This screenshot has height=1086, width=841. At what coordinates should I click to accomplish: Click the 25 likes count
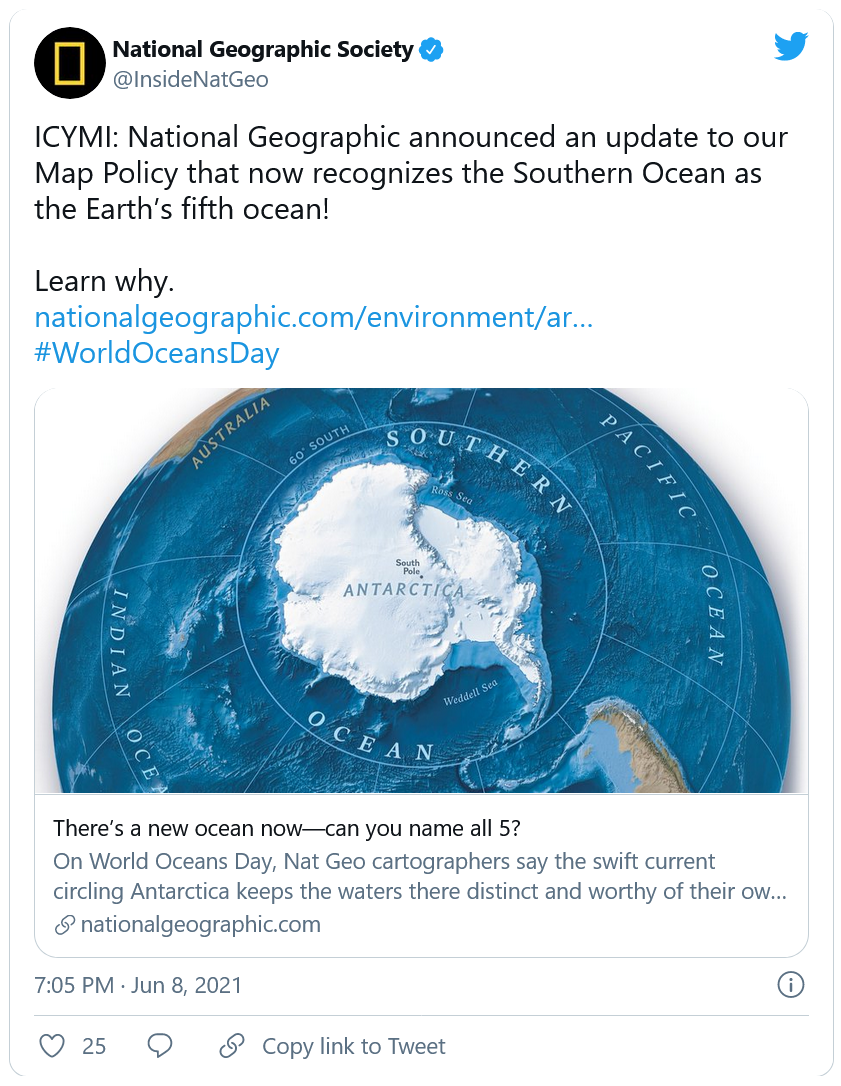tap(94, 1046)
